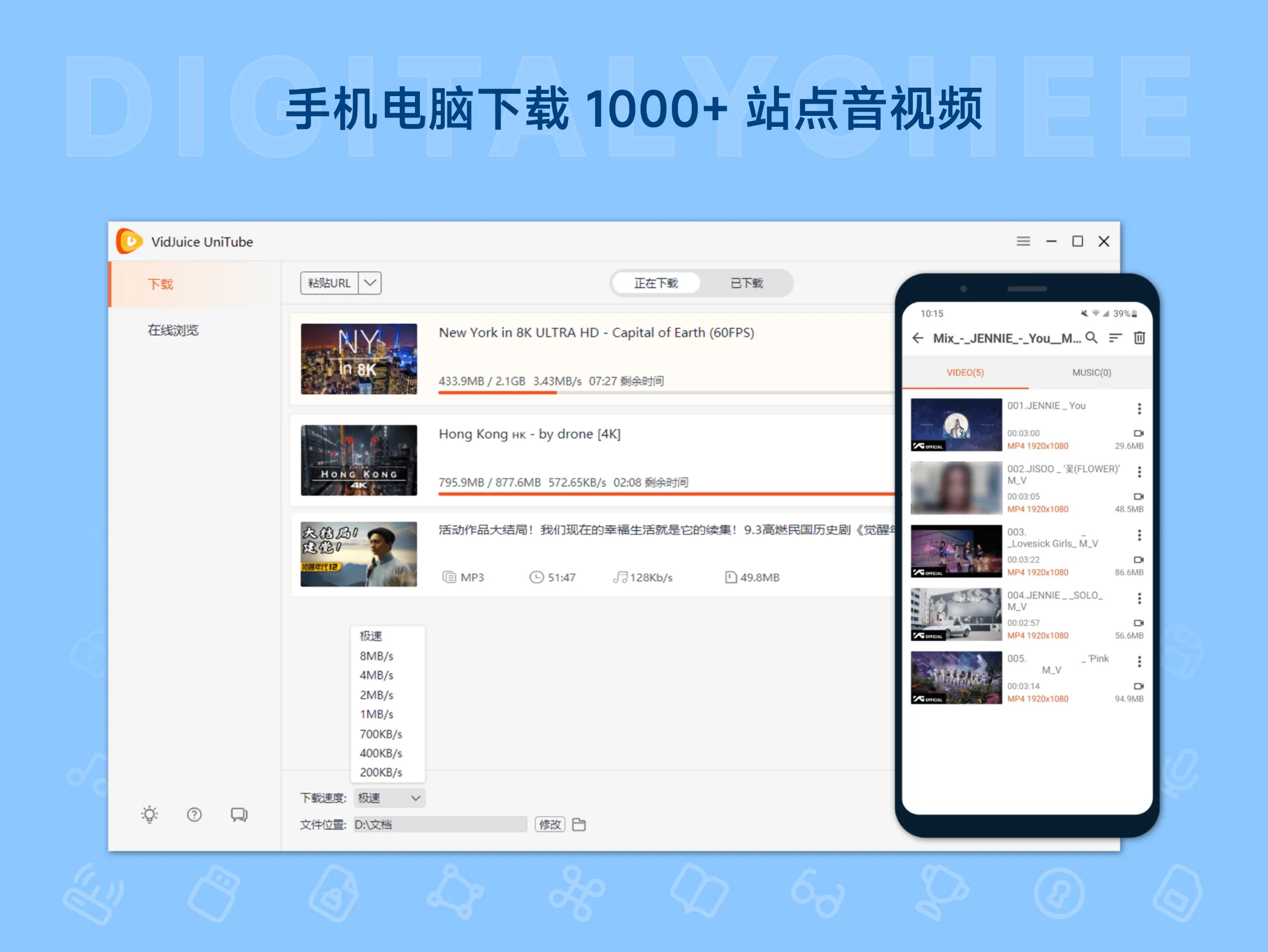This screenshot has width=1268, height=952.
Task: Tap the sort icon in phone app bar
Action: (x=1115, y=338)
